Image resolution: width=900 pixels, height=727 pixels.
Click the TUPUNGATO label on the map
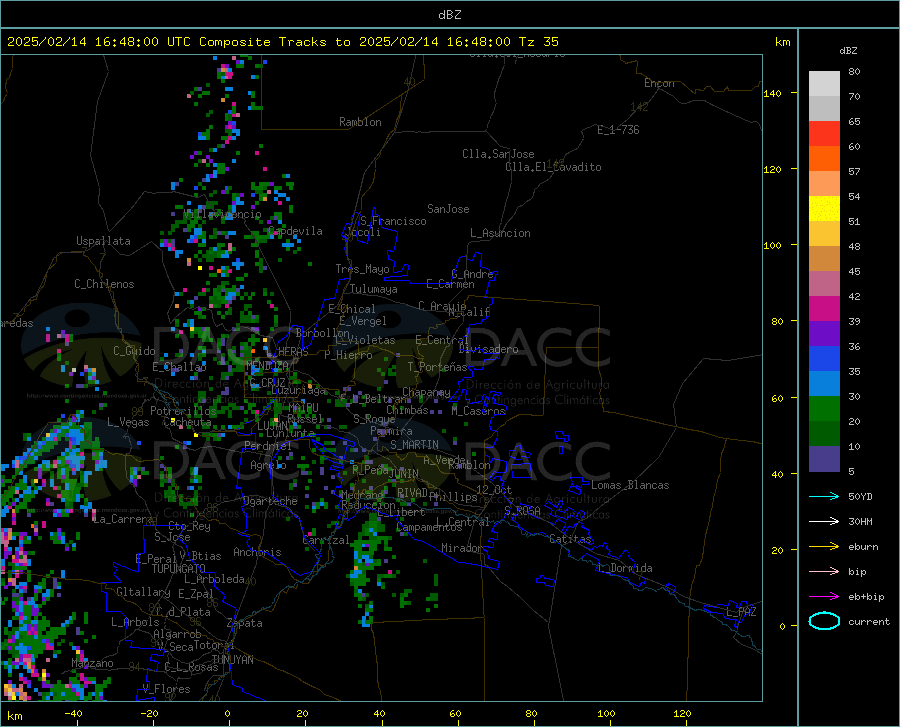point(179,569)
